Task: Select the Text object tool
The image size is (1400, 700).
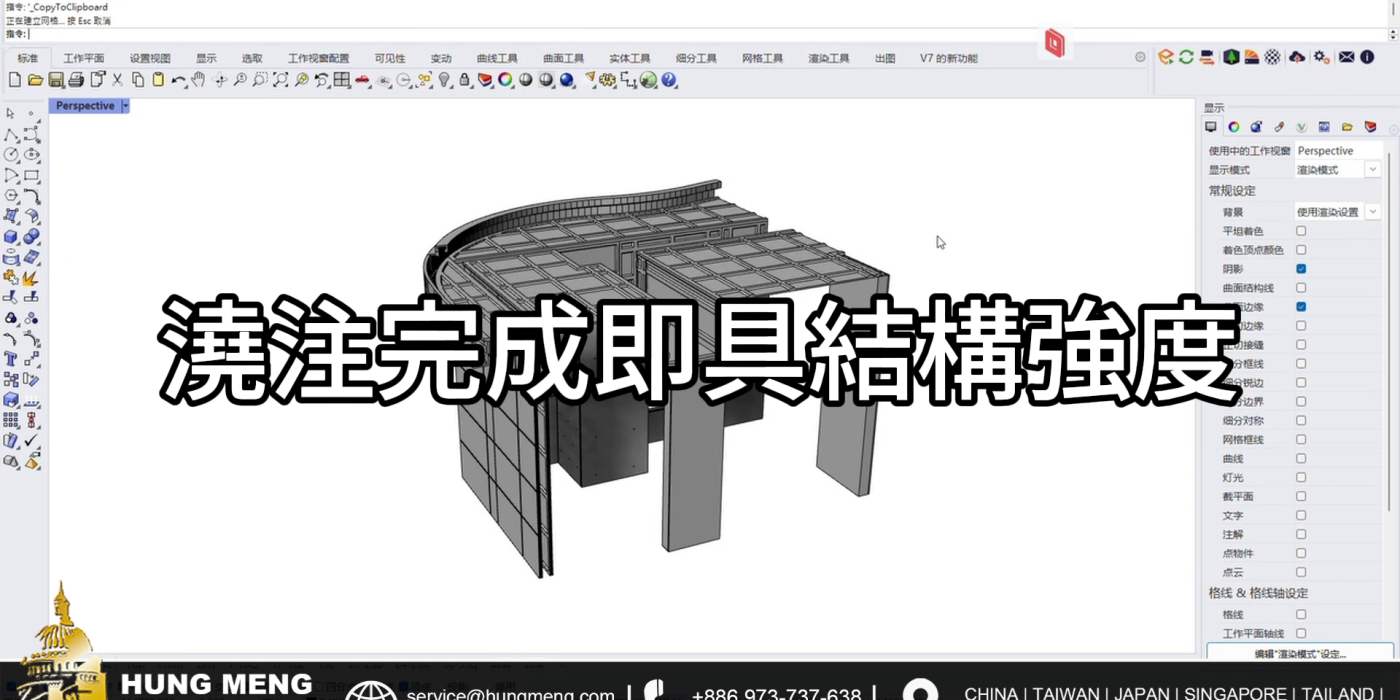Action: (11, 358)
